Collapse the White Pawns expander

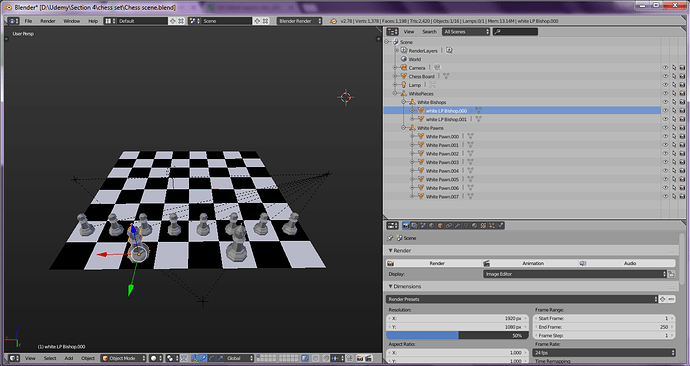point(404,128)
